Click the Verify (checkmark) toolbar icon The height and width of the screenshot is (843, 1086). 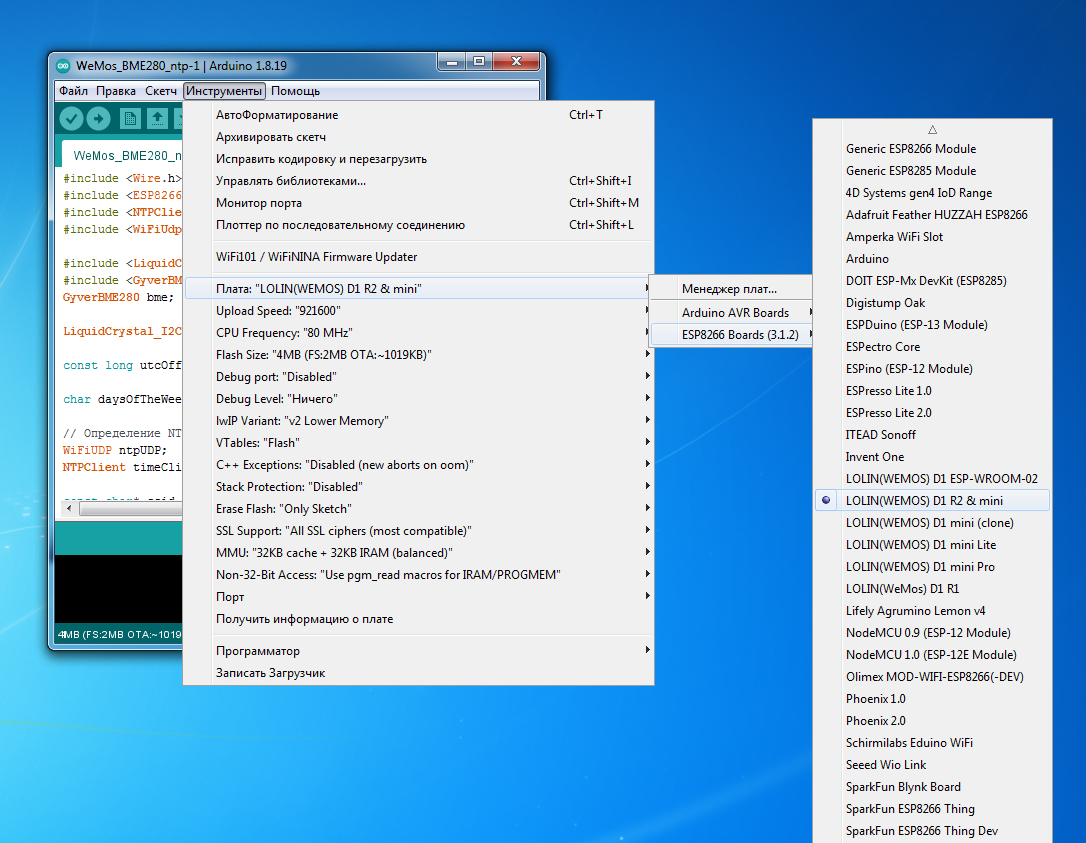[71, 119]
